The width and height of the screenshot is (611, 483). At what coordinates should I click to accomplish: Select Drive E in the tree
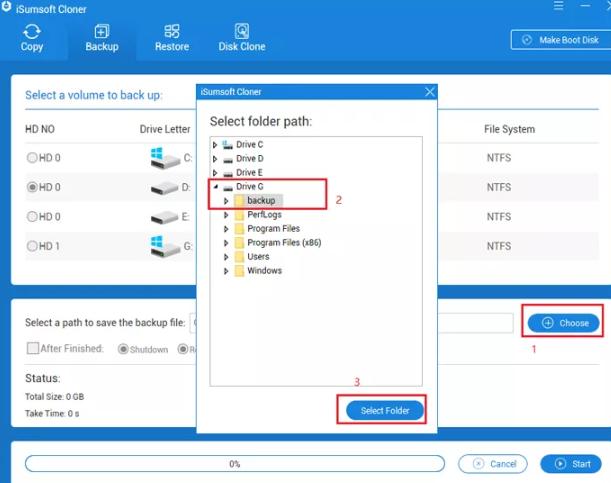pos(249,173)
